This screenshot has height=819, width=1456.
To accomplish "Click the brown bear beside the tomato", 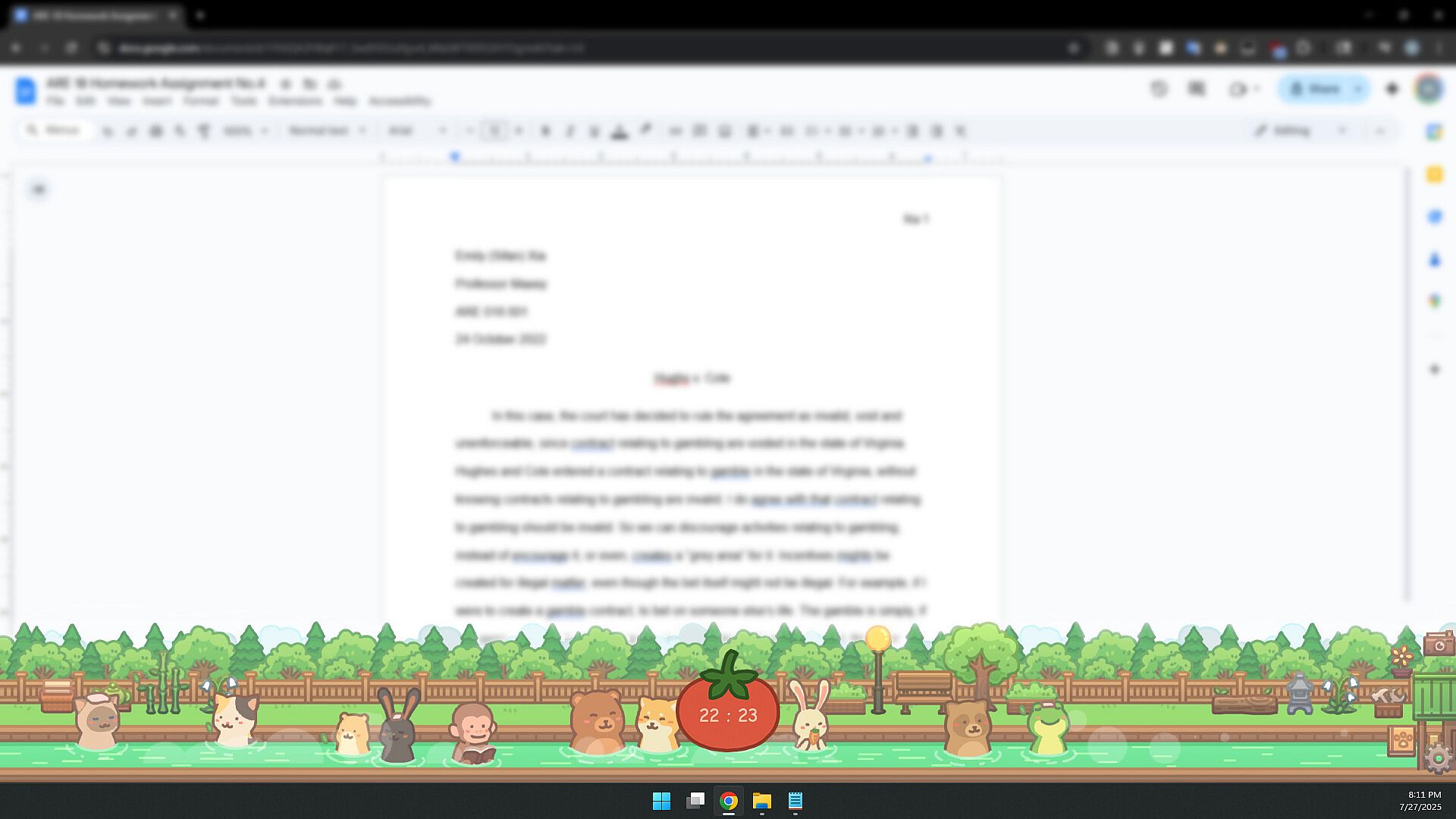I will point(598,722).
